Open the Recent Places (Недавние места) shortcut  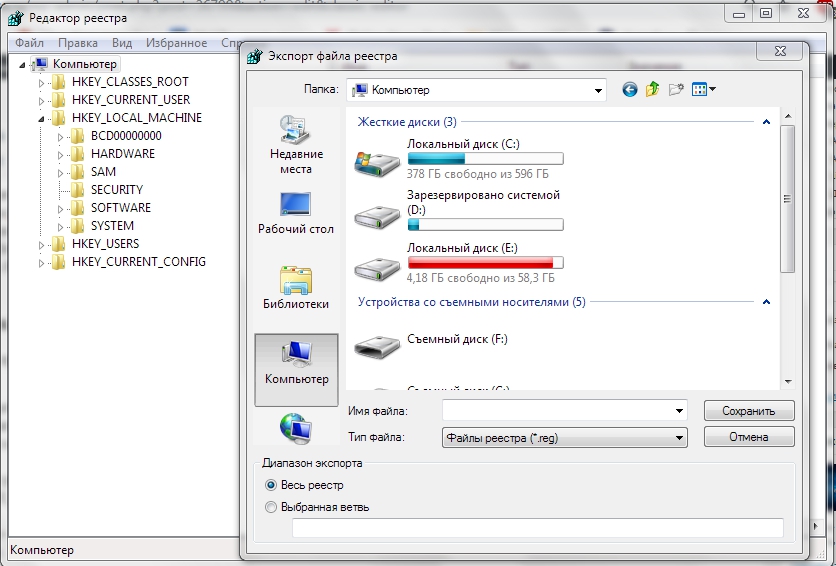tap(296, 143)
